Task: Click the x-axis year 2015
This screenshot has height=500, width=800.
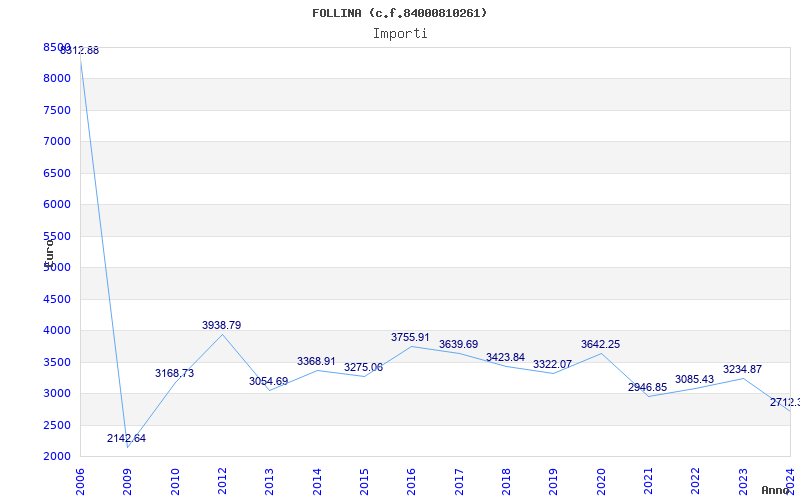Action: point(364,482)
